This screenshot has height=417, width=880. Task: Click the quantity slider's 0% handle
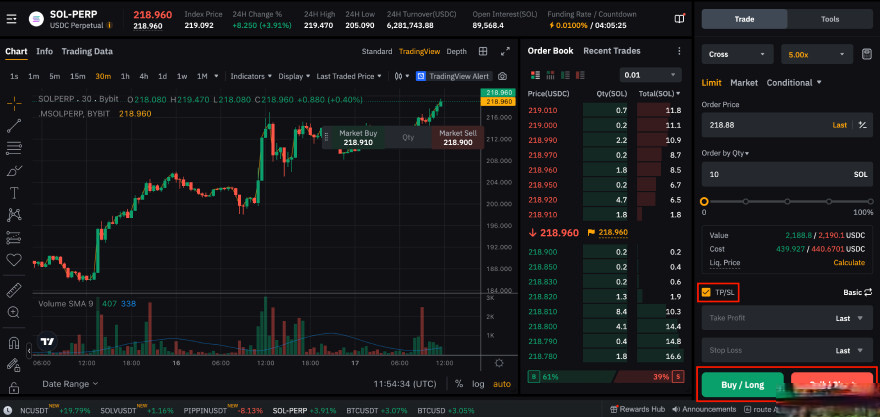click(x=704, y=201)
